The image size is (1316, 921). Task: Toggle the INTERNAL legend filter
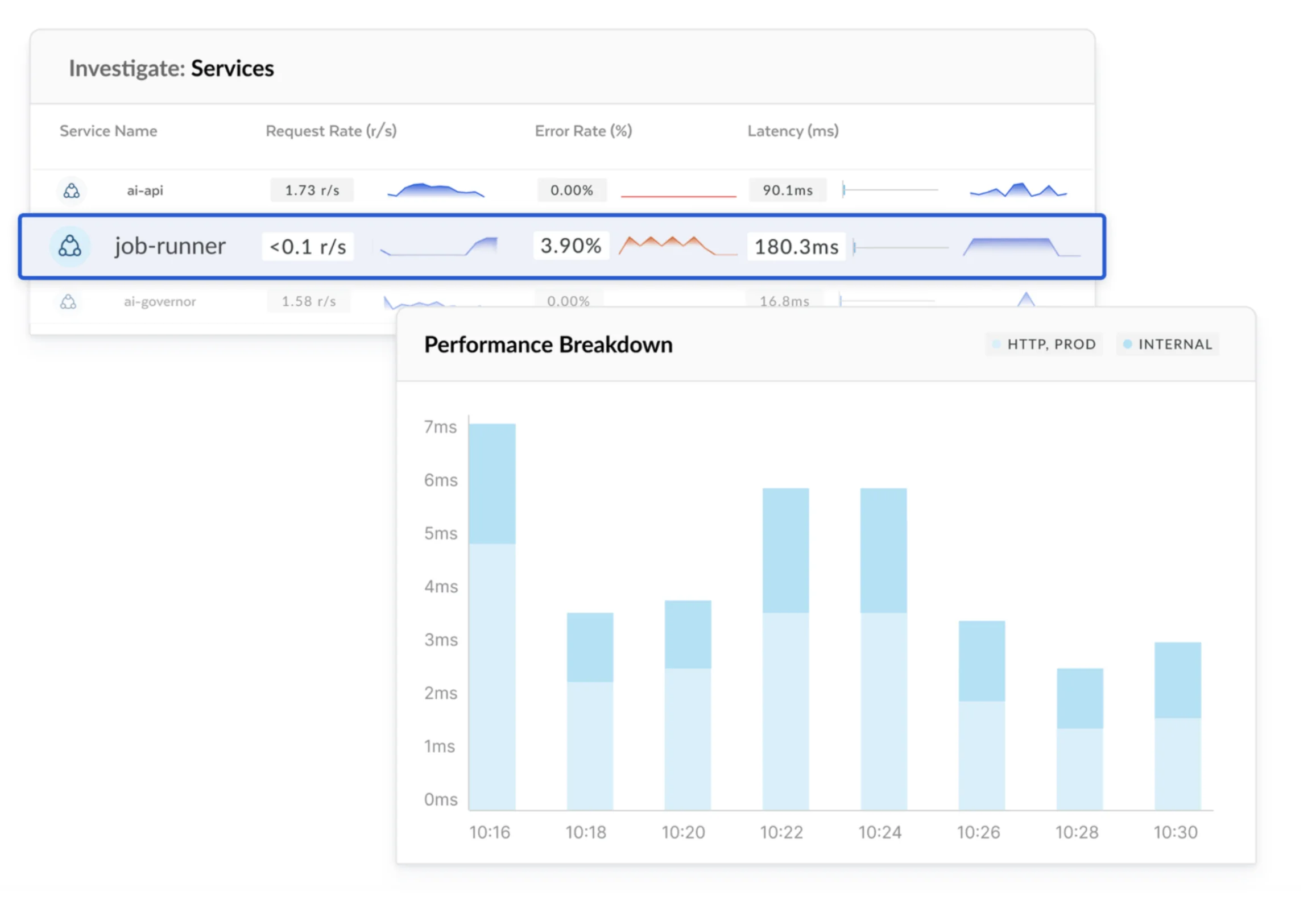coord(1168,345)
